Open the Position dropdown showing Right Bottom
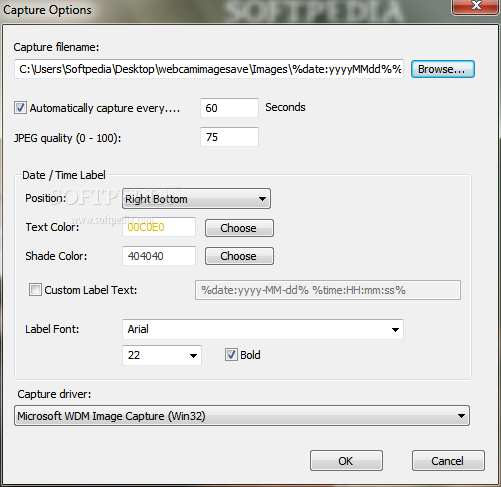This screenshot has height=487, width=501. click(x=196, y=199)
